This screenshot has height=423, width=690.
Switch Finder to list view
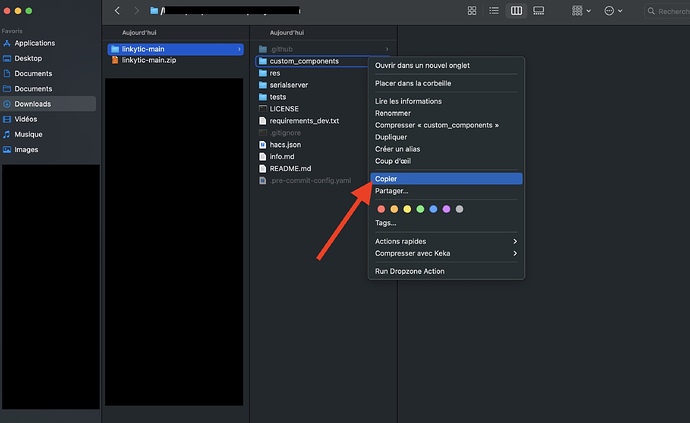click(x=494, y=11)
